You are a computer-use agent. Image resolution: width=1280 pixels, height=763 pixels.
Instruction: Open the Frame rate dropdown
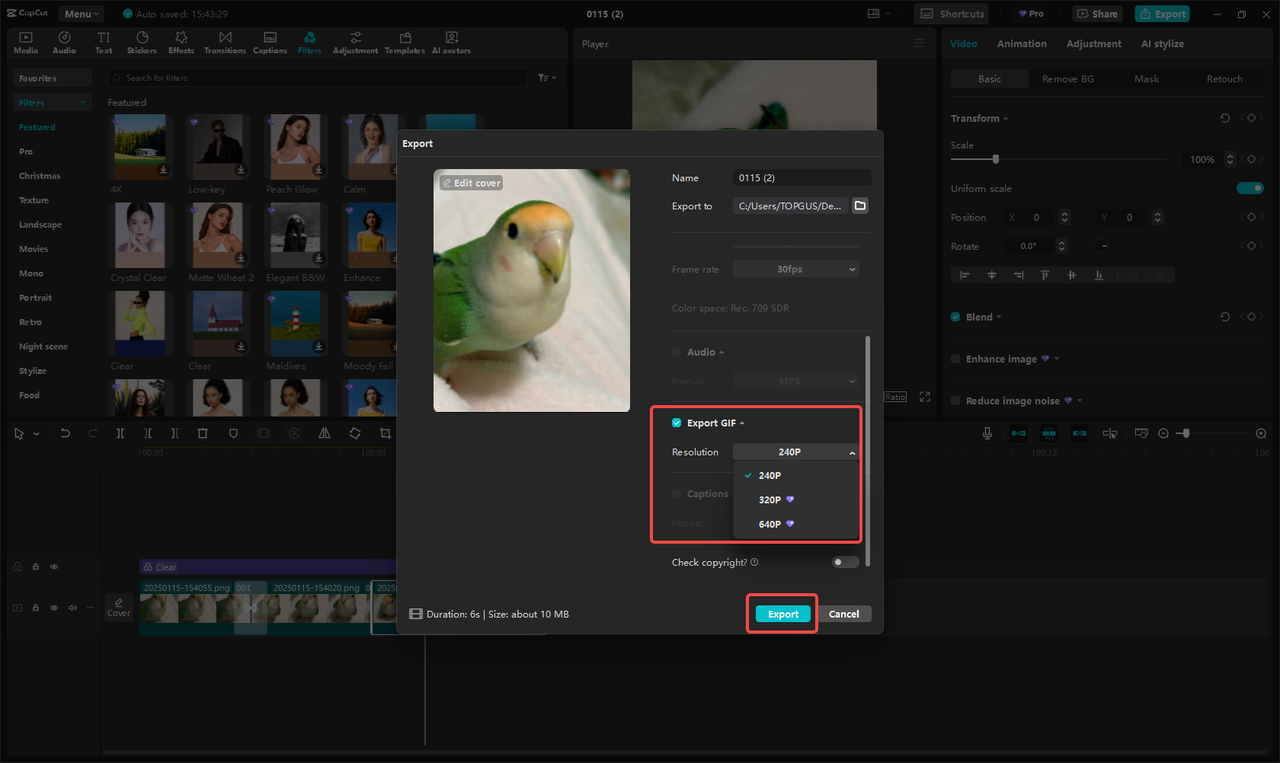click(795, 268)
